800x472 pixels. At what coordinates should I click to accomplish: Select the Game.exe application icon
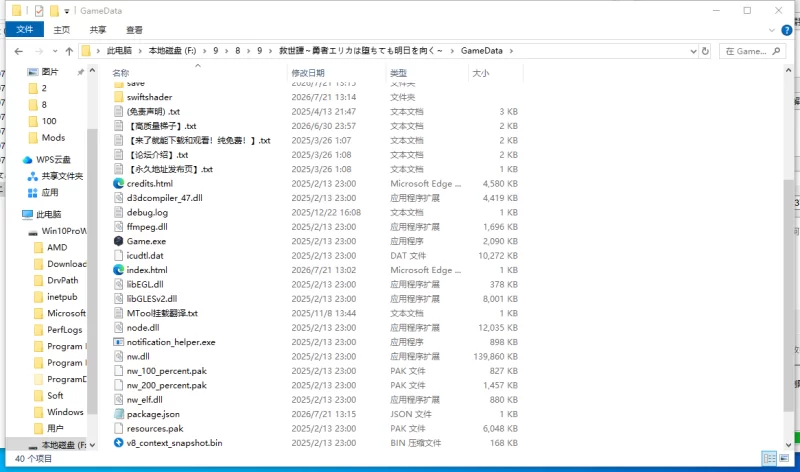click(x=118, y=241)
